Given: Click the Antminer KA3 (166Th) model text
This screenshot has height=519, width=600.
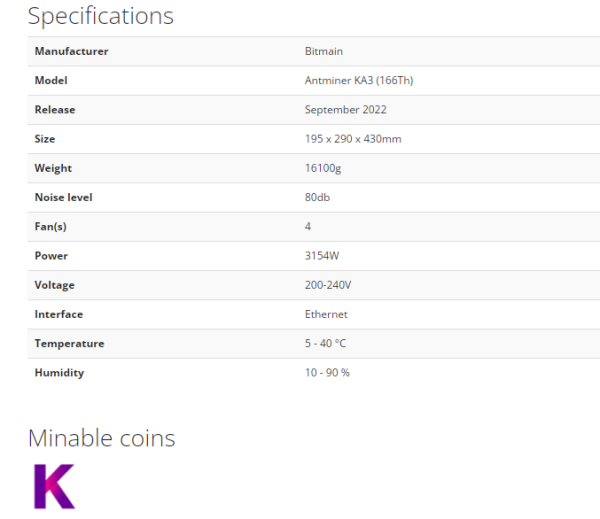Looking at the screenshot, I should tap(359, 80).
